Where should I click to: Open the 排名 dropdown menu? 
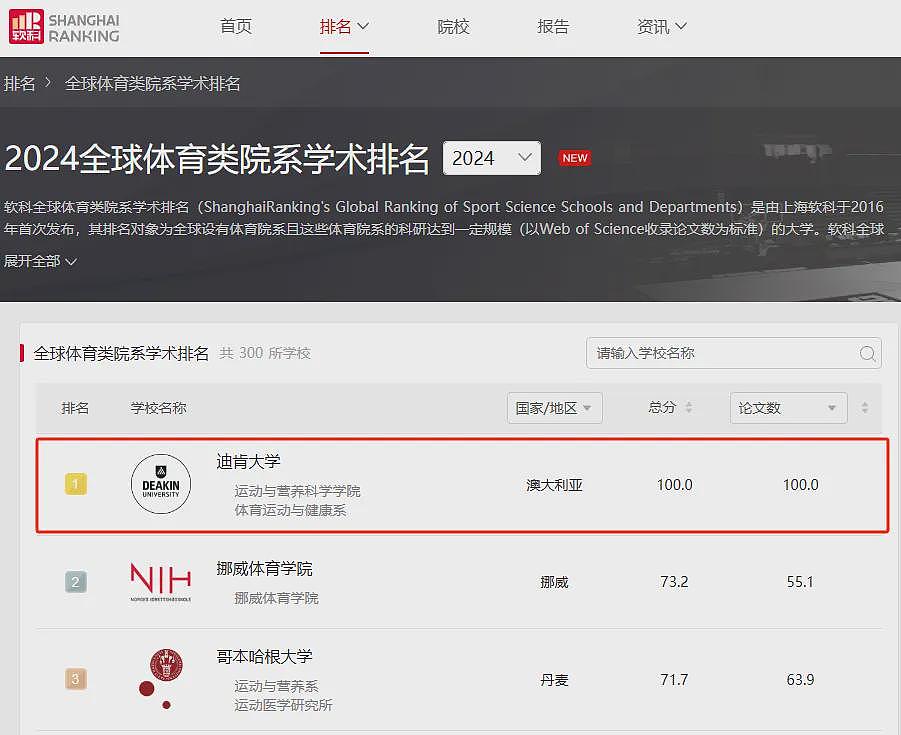[344, 26]
